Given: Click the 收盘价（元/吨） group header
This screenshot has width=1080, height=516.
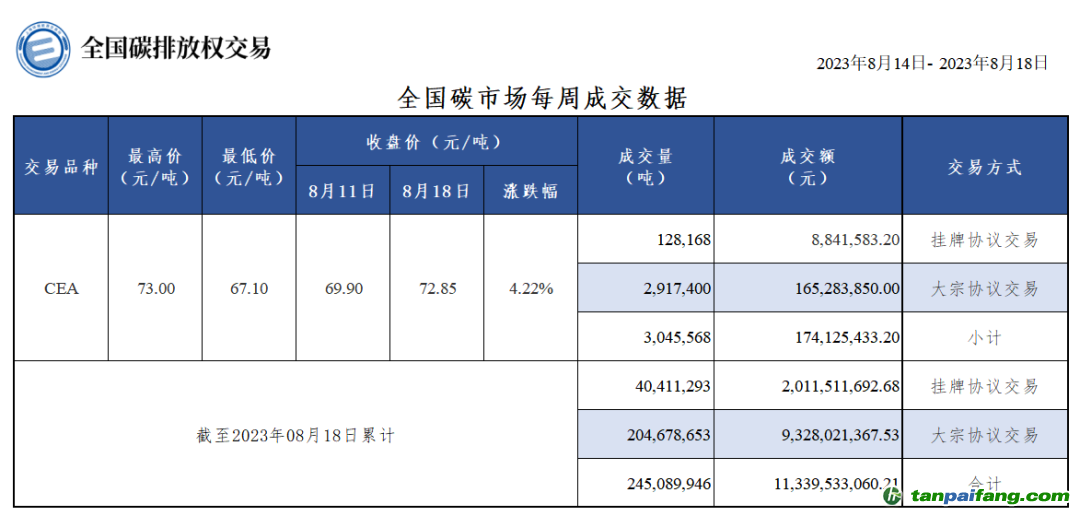Looking at the screenshot, I should point(436,142).
